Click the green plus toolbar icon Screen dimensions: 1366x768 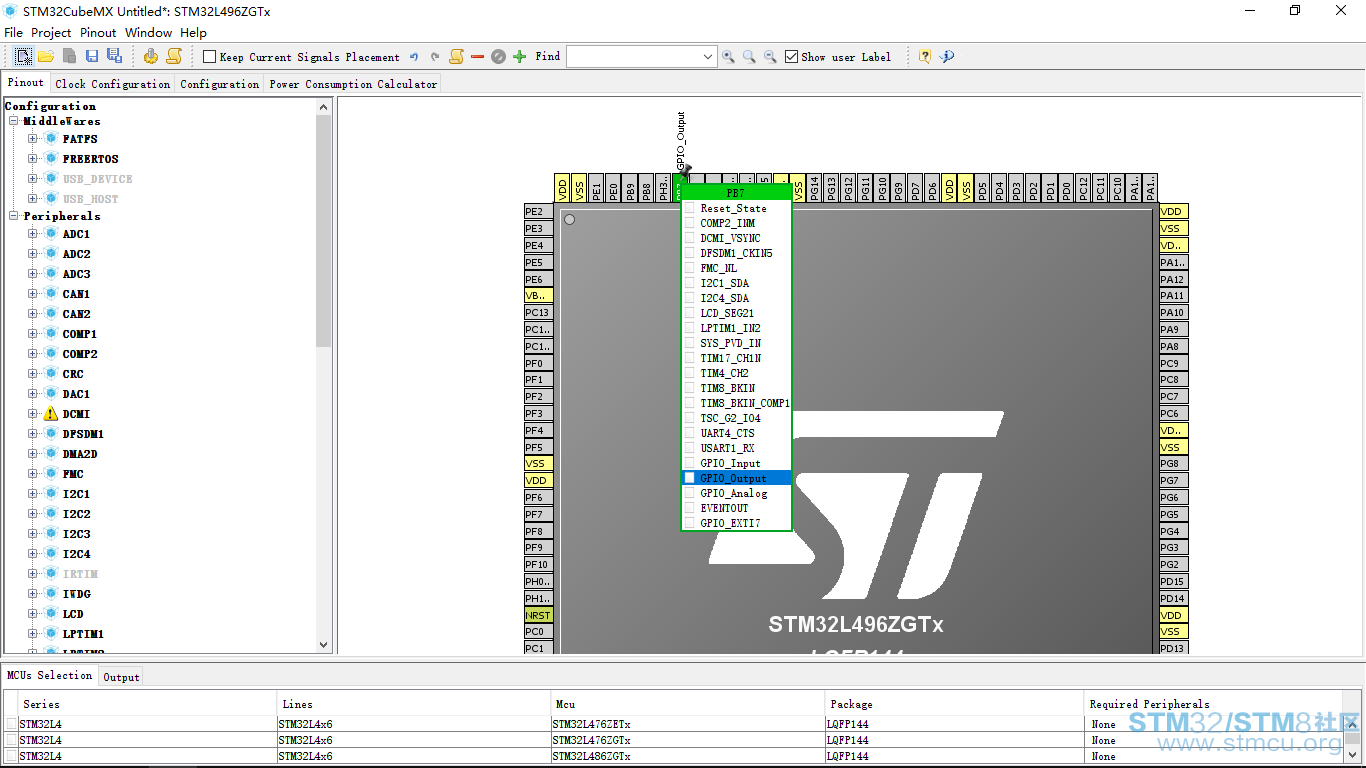pos(519,57)
